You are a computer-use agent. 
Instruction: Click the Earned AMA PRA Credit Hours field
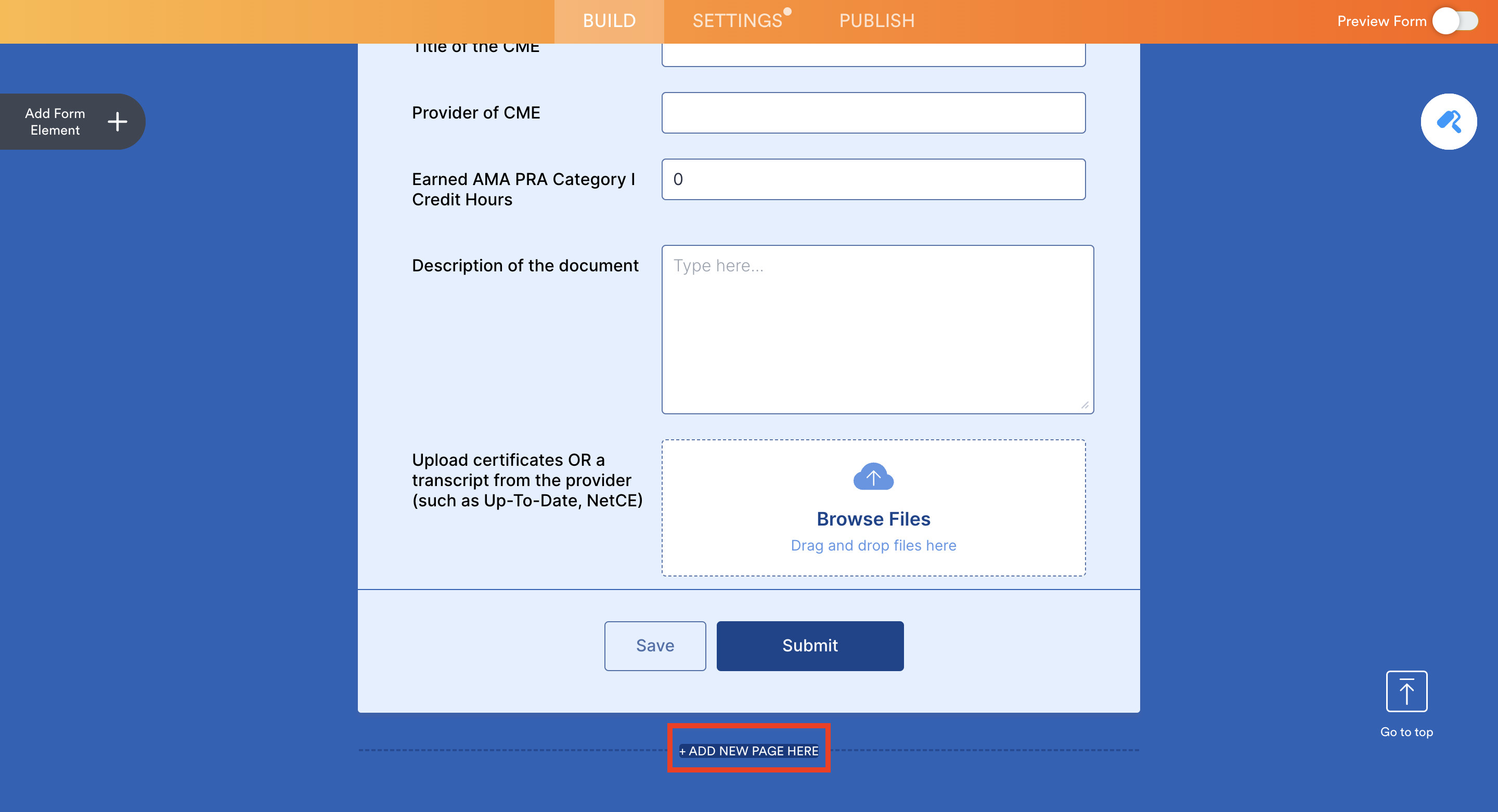point(873,179)
